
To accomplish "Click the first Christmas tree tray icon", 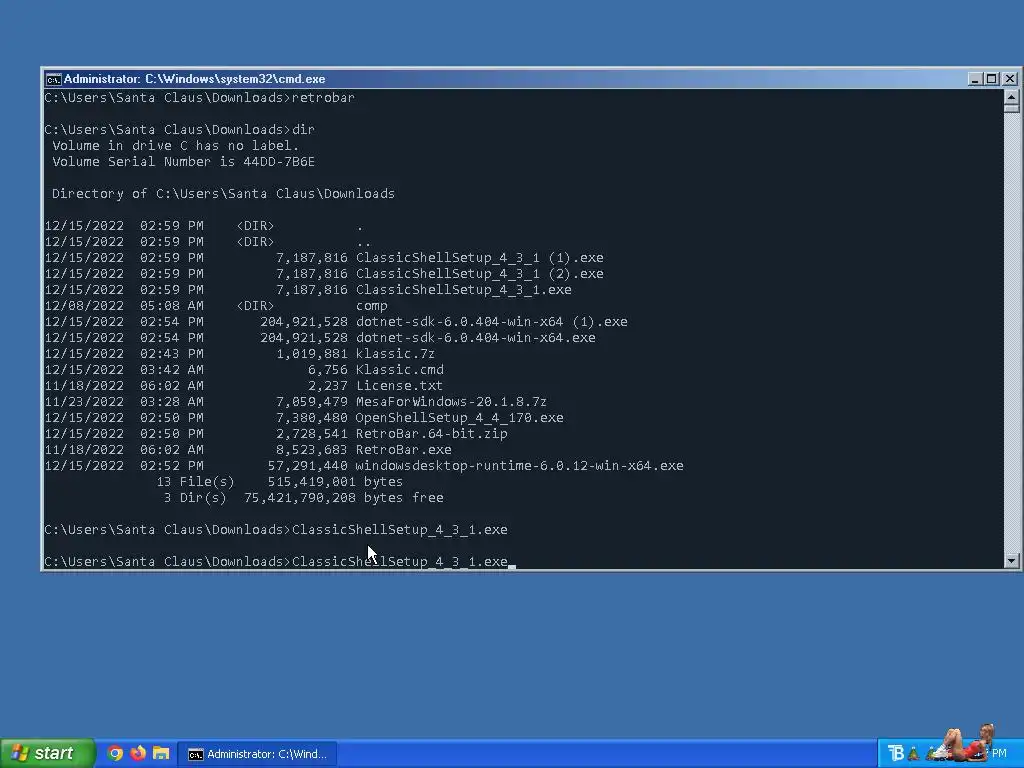I will [x=914, y=754].
